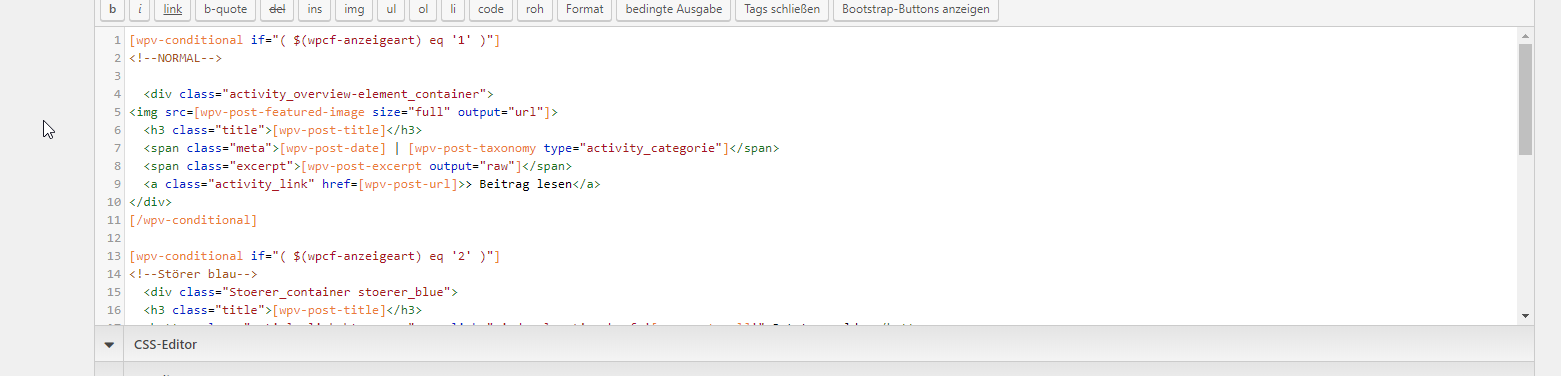Click the 'Stoerer_container stoerer_blue' div line
Viewport: 1561px width, 376px height.
300,292
